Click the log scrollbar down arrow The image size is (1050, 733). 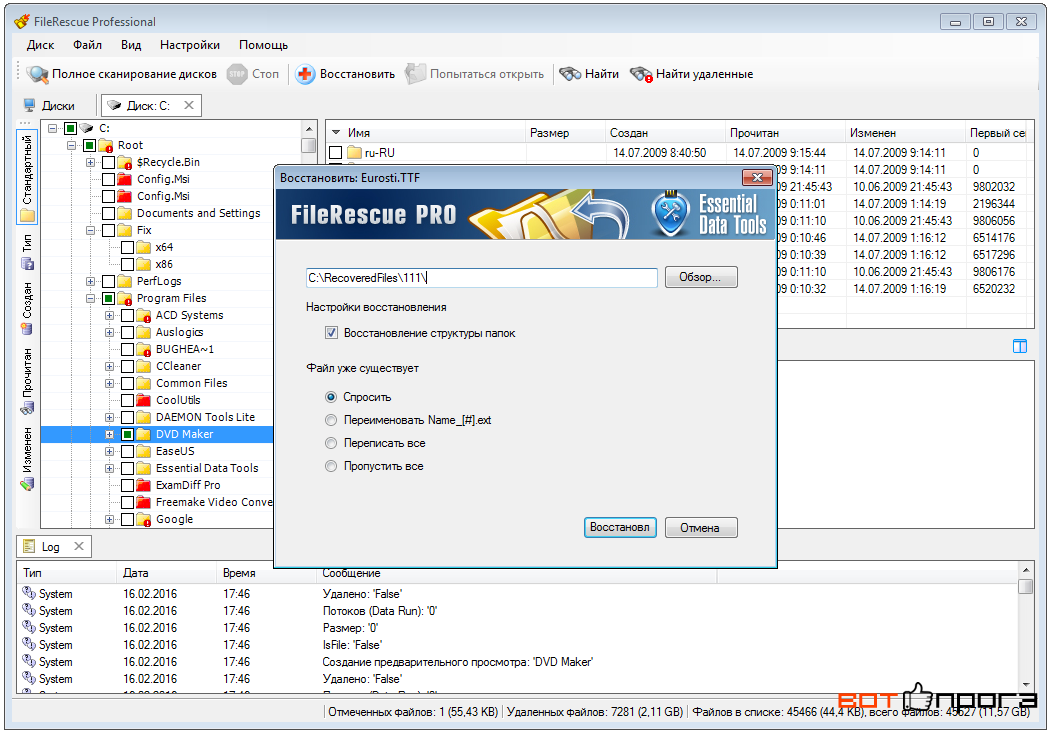1025,685
